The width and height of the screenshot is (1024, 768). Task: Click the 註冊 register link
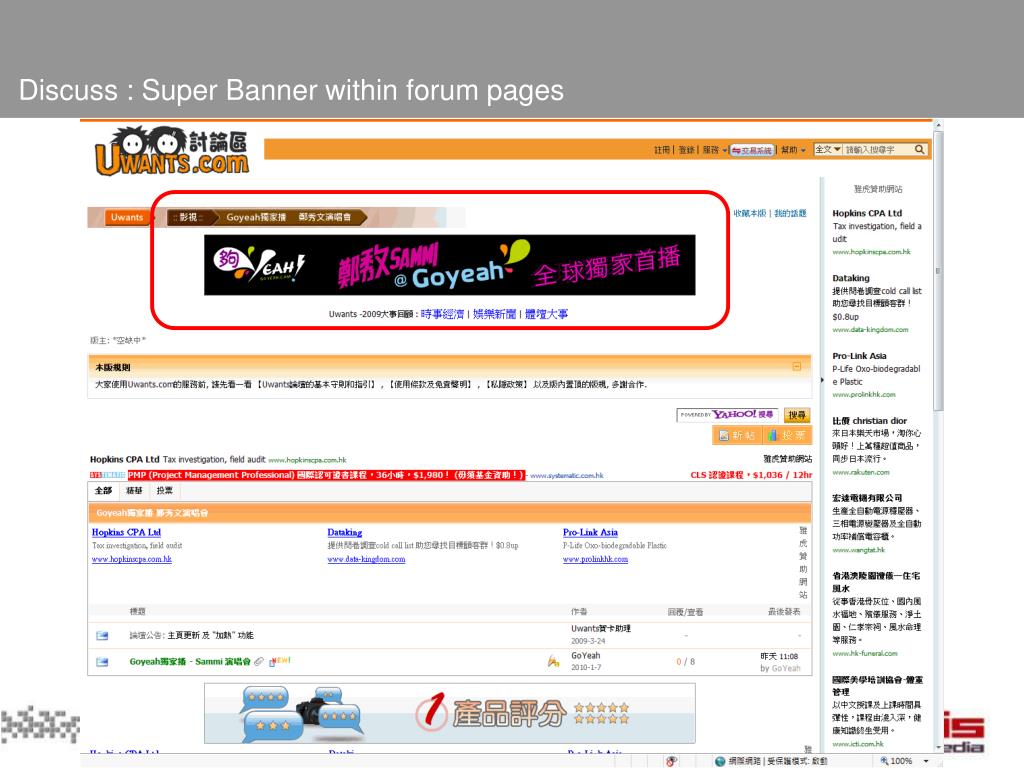click(x=662, y=150)
